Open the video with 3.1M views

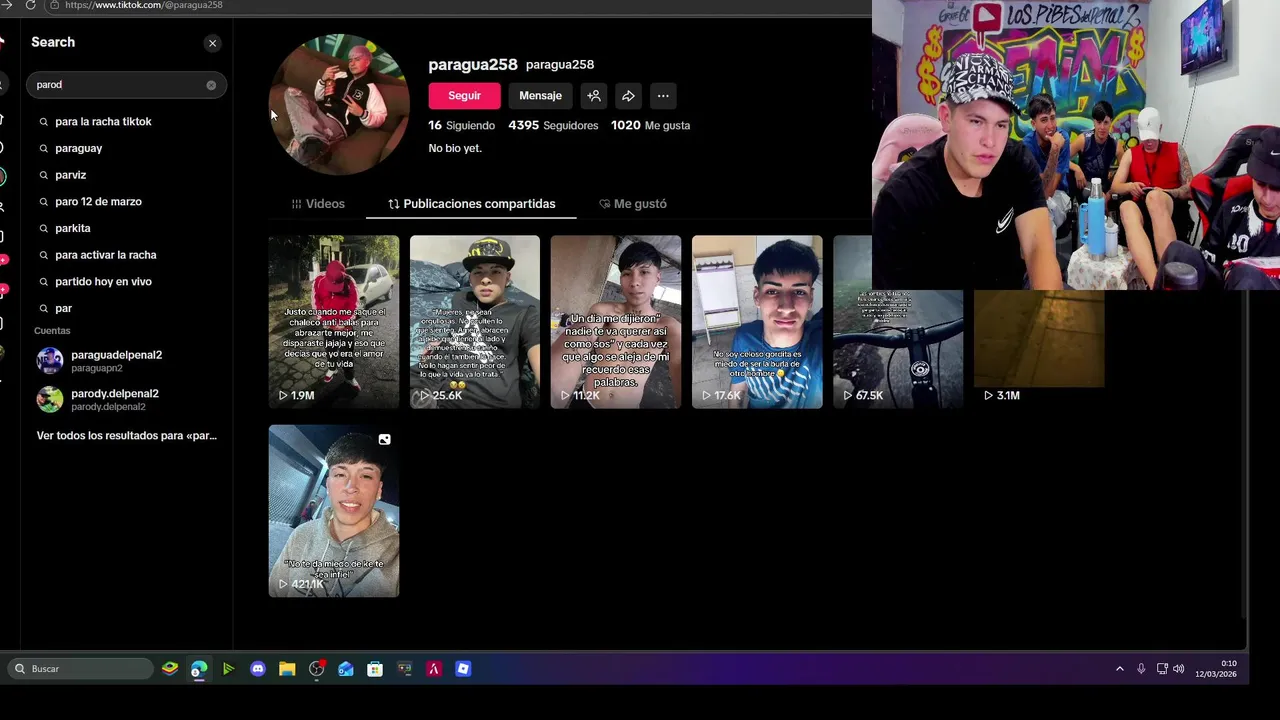(x=1039, y=348)
